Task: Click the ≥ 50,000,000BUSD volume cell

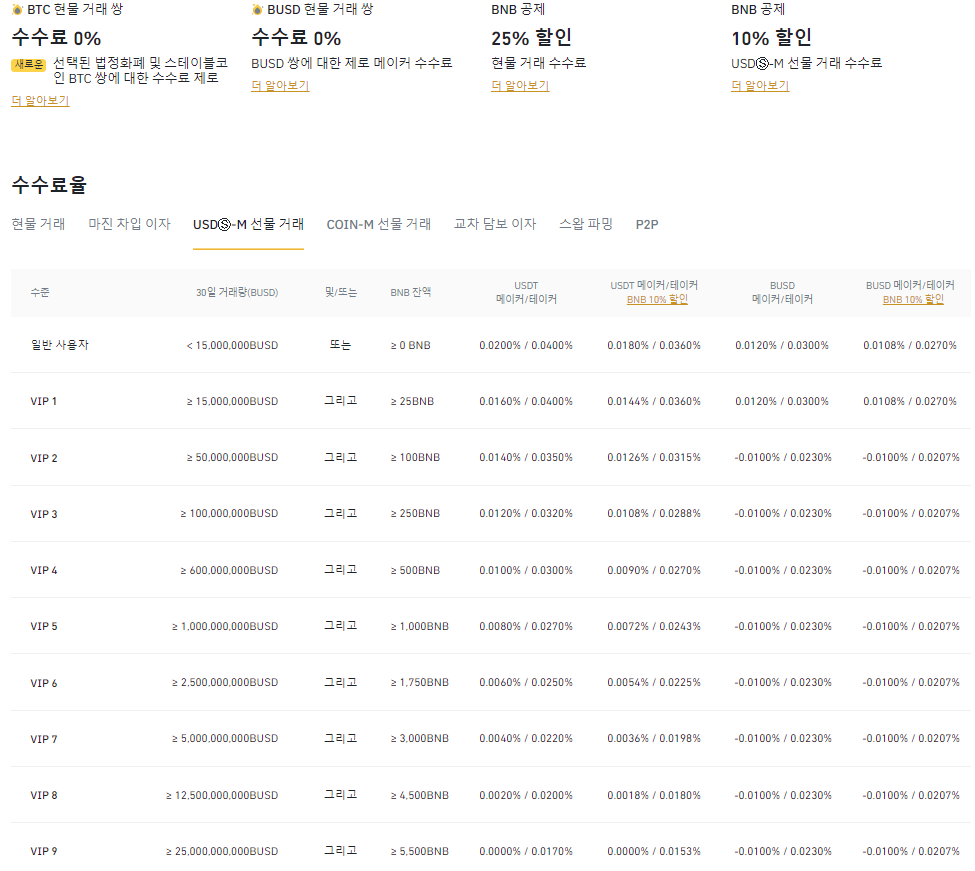Action: coord(232,458)
